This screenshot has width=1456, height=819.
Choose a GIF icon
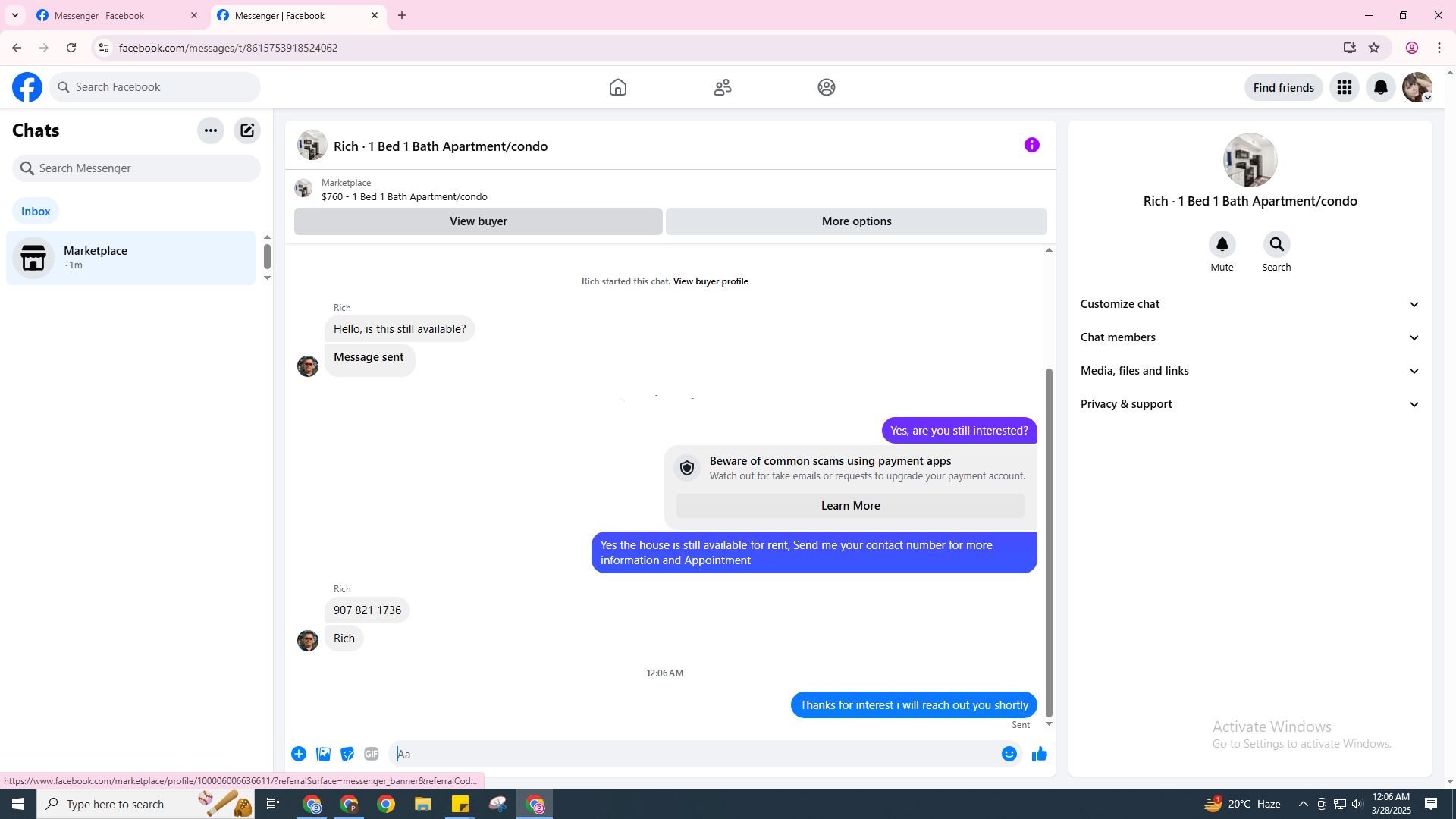click(372, 754)
